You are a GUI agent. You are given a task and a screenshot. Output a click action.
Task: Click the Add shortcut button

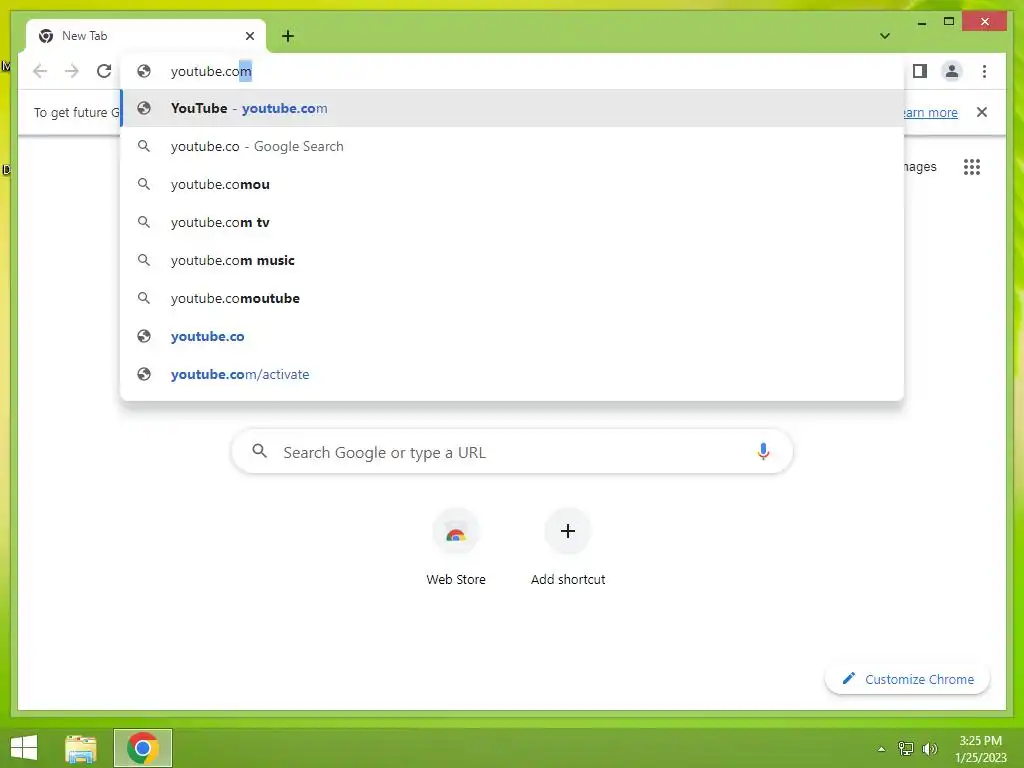[x=568, y=547]
